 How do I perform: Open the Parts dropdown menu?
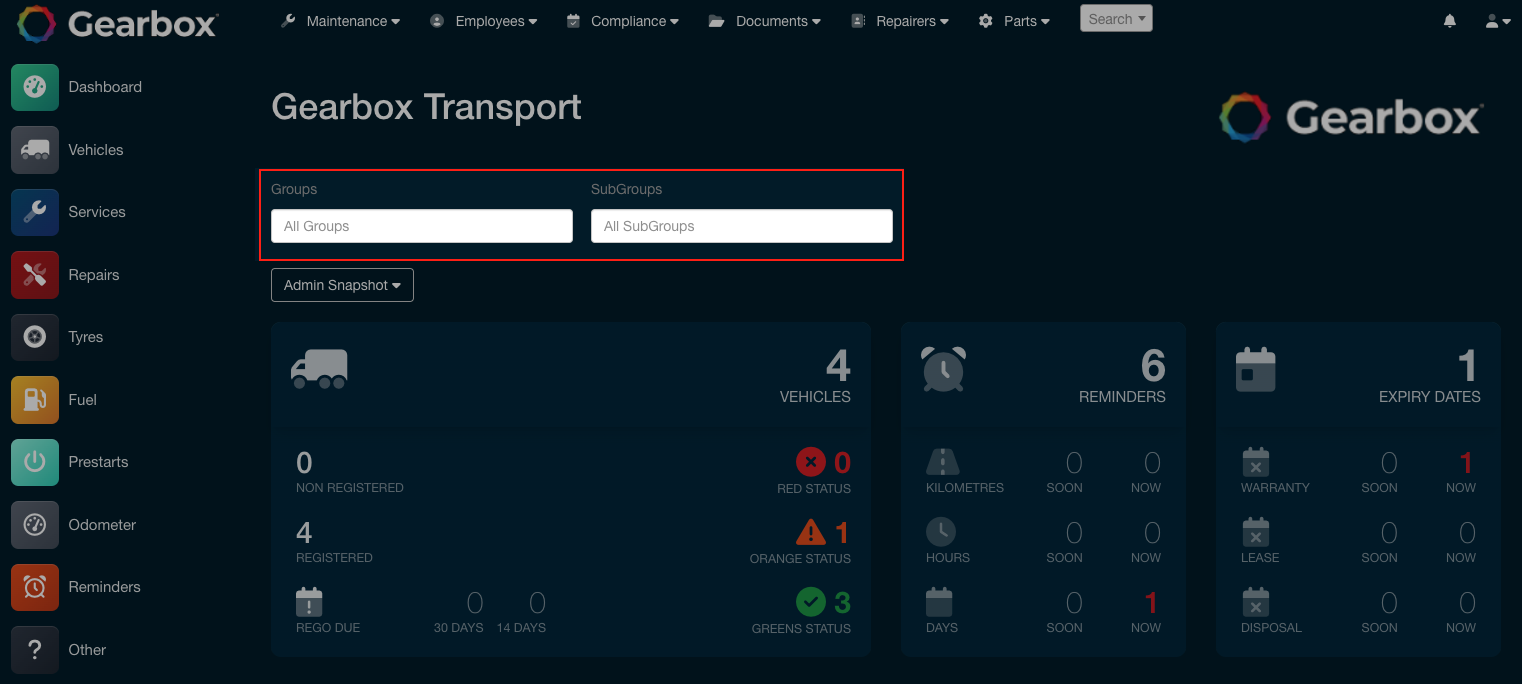pos(1014,21)
